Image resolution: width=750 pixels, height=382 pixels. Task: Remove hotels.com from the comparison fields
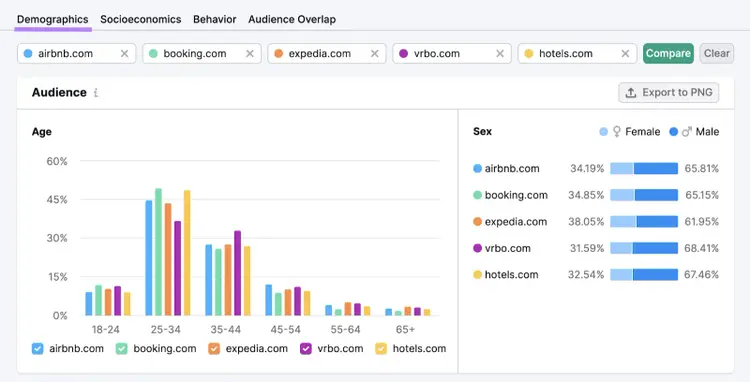point(625,54)
